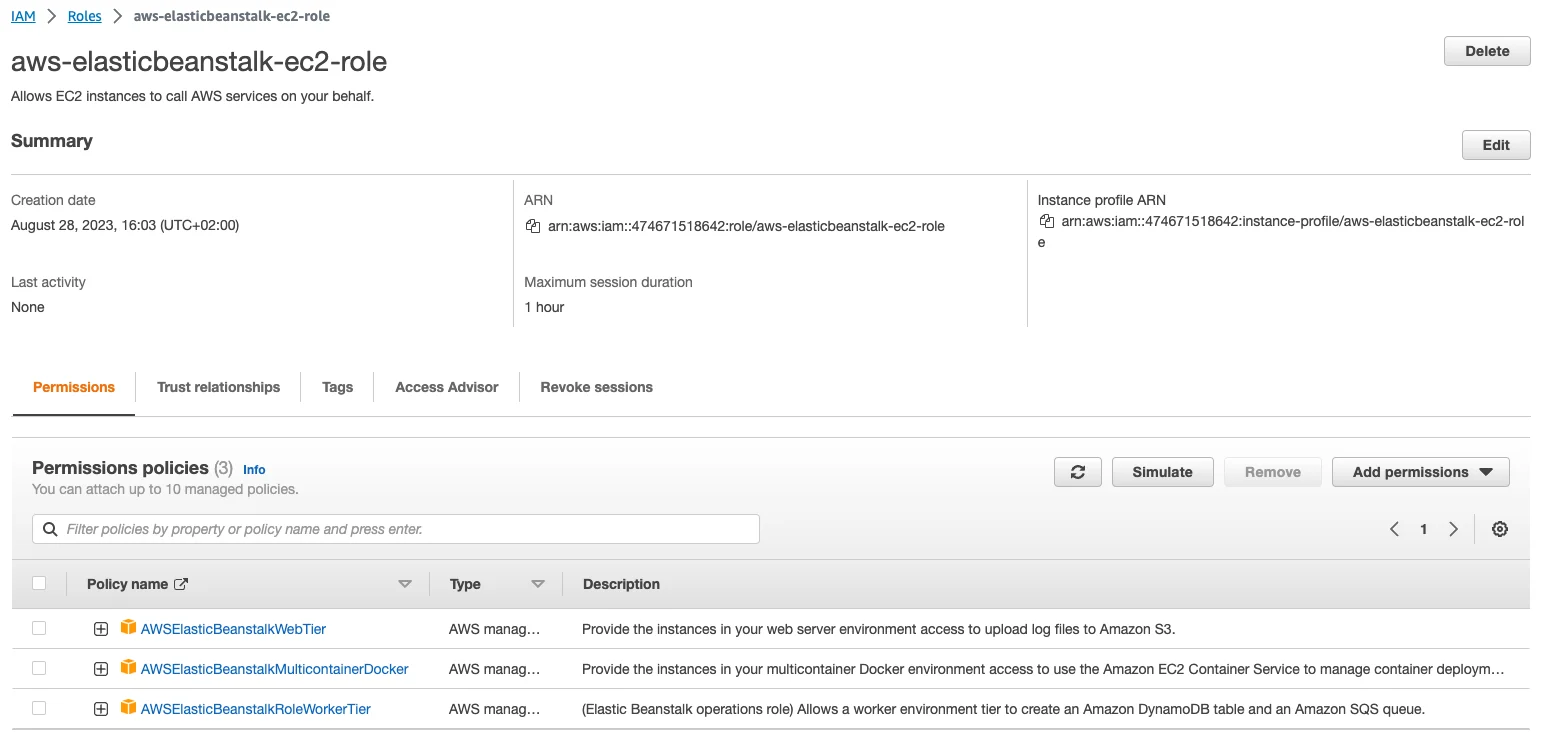Go to the IAM breadcrumb link
Image resolution: width=1549 pixels, height=742 pixels.
pyautogui.click(x=23, y=16)
